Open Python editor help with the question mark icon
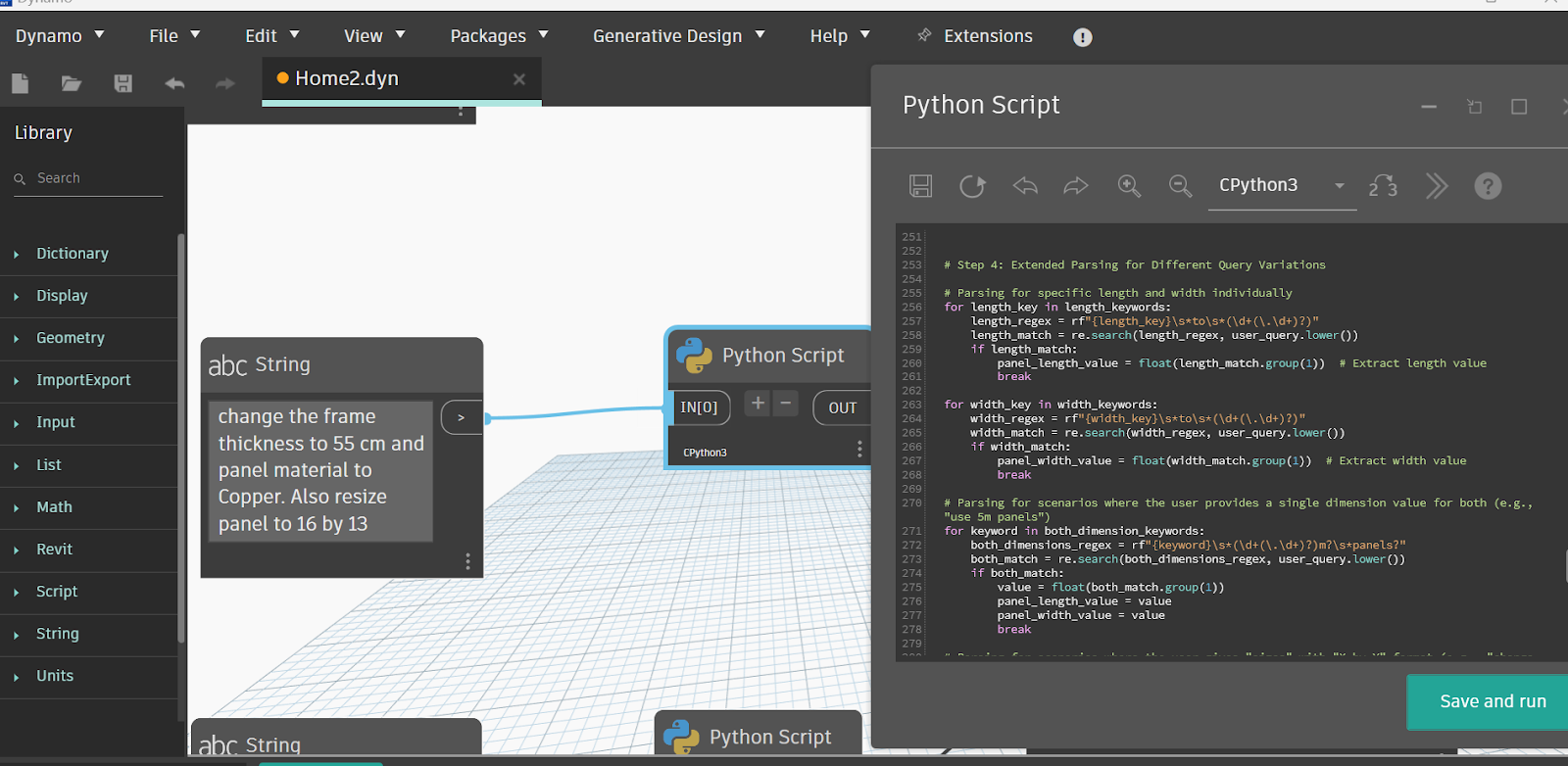1568x766 pixels. click(x=1488, y=186)
